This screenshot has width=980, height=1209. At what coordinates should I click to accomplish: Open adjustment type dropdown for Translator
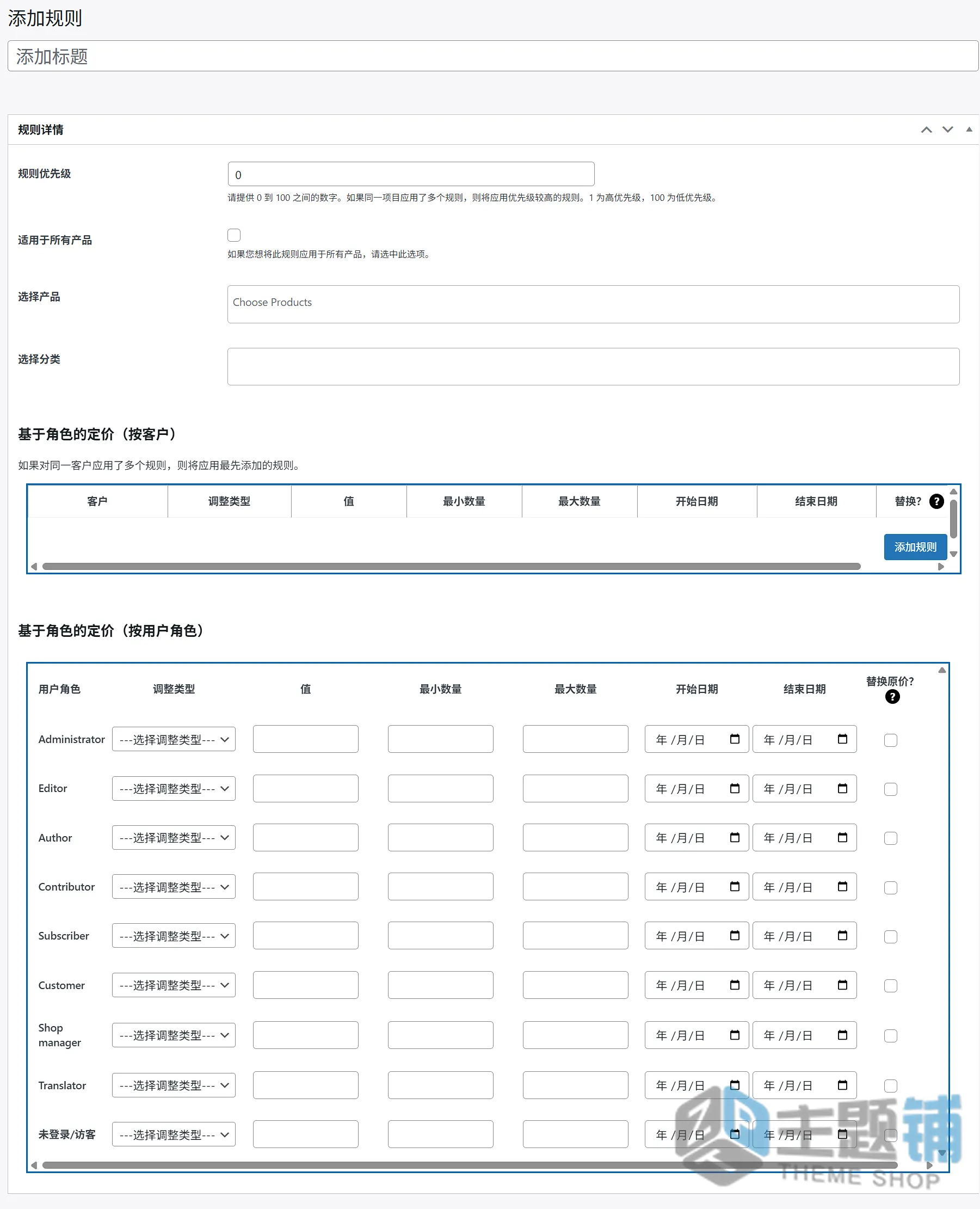(174, 1085)
